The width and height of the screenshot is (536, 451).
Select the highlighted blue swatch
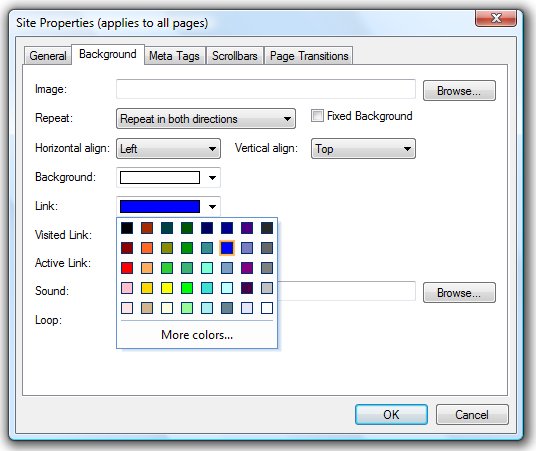coord(227,248)
